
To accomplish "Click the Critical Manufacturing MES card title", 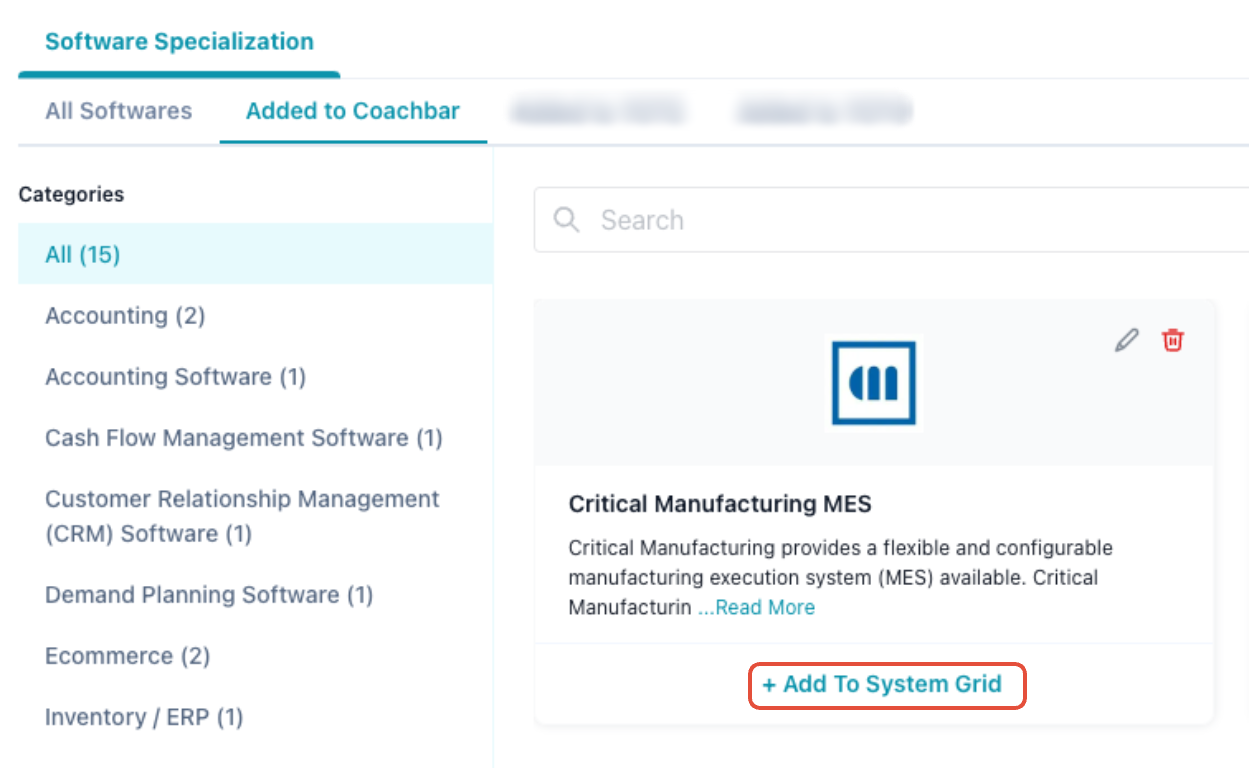I will pos(719,504).
